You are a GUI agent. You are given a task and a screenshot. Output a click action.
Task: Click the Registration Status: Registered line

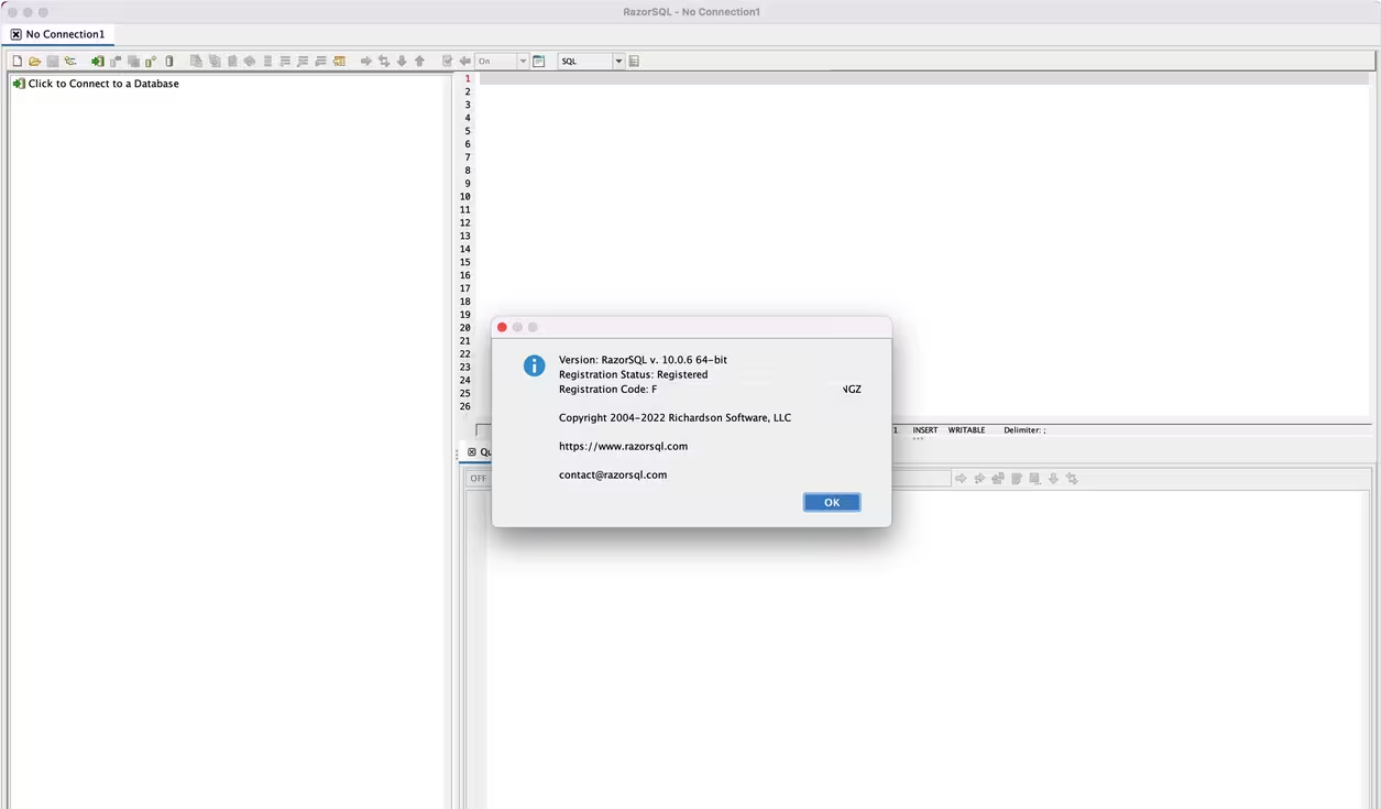tap(633, 375)
